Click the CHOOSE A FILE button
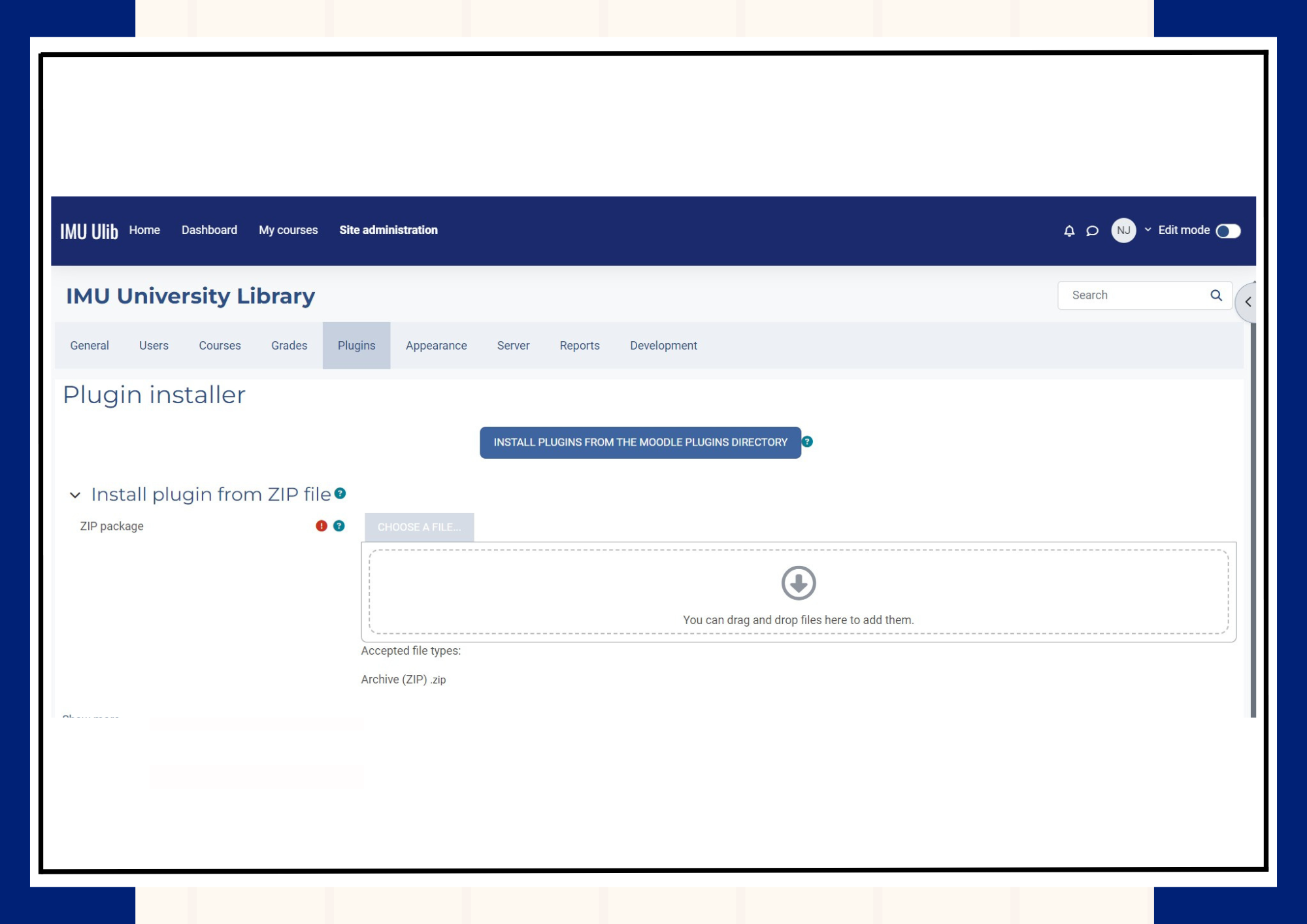The height and width of the screenshot is (924, 1307). (419, 526)
